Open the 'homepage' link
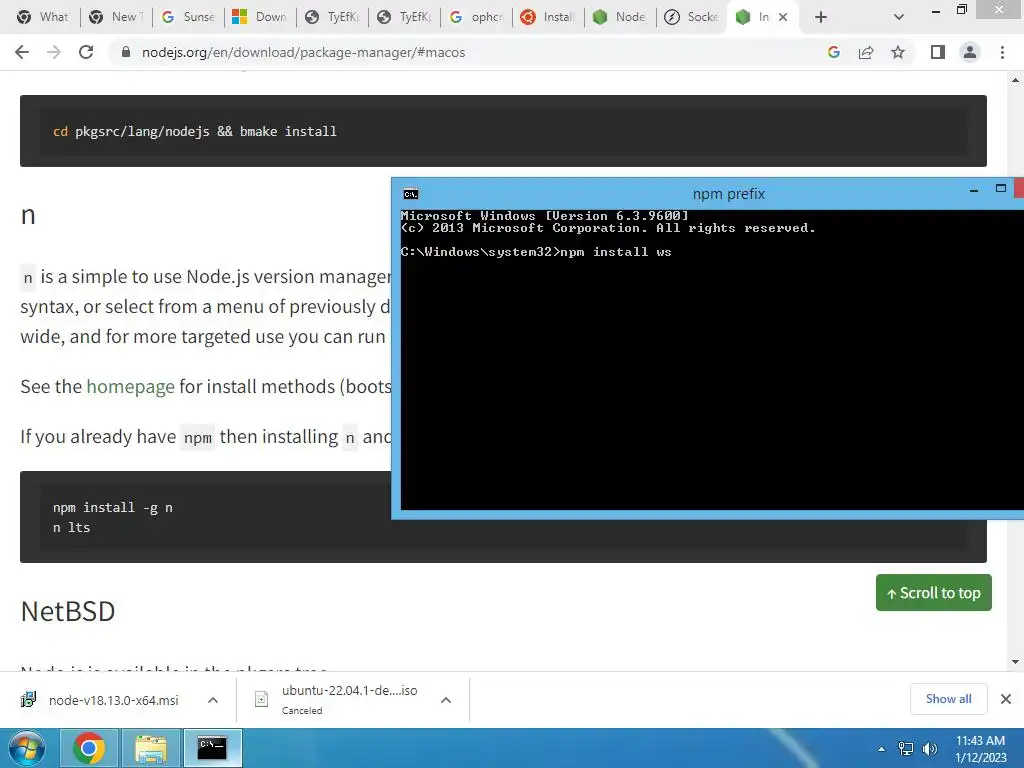Screen dimensions: 1024x768 [131, 387]
